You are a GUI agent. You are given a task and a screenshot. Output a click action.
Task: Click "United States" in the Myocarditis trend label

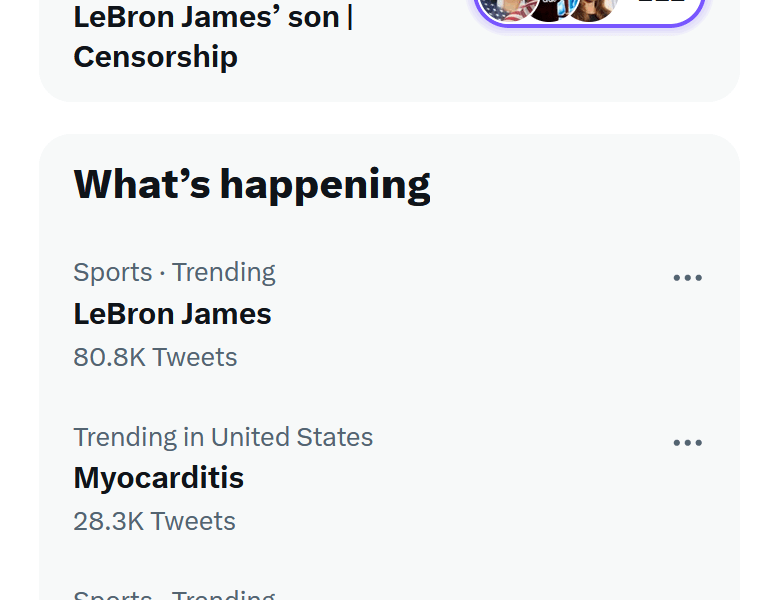(x=291, y=437)
